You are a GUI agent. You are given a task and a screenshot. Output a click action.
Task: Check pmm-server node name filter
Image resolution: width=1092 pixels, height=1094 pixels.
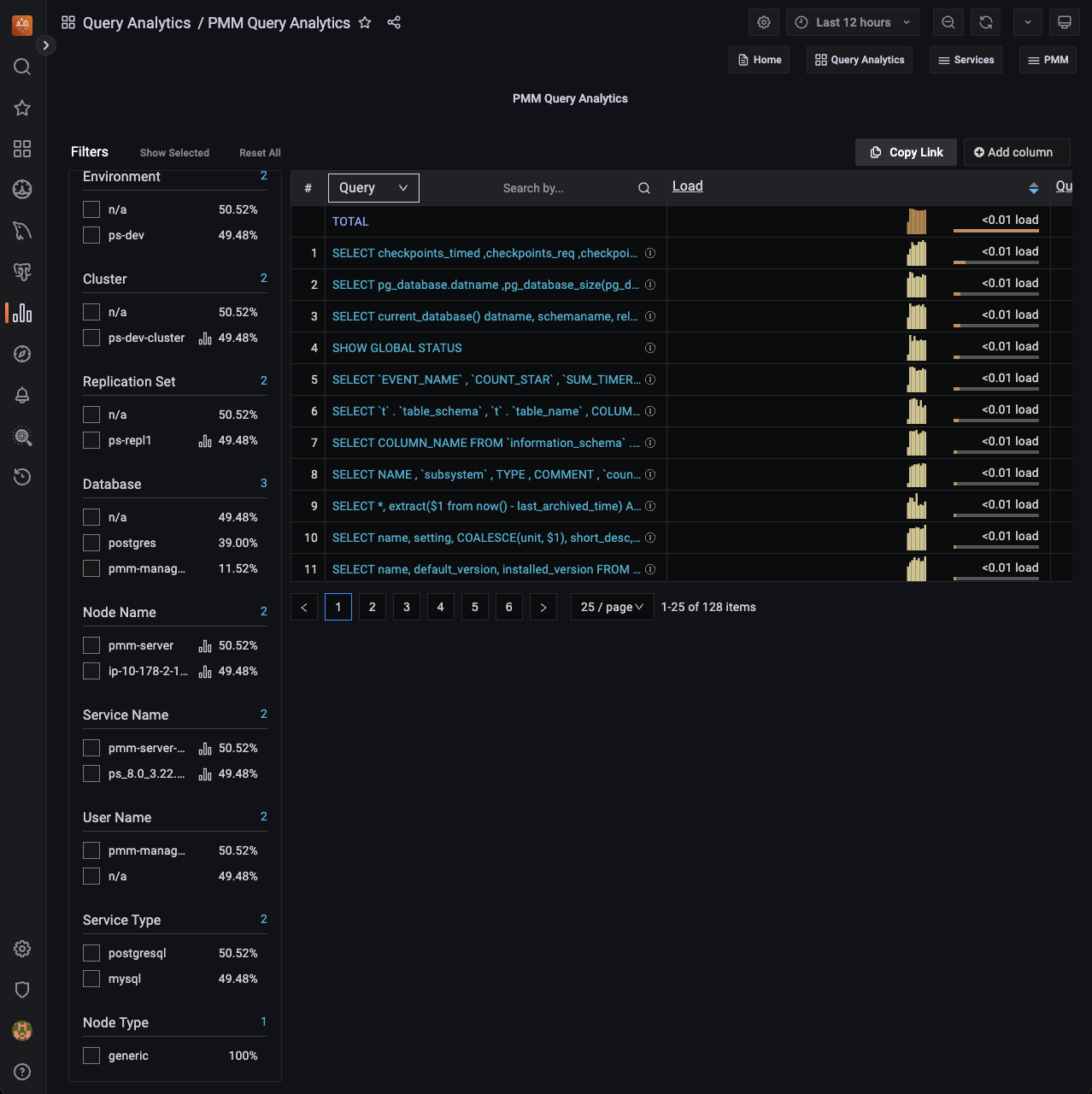[x=91, y=645]
